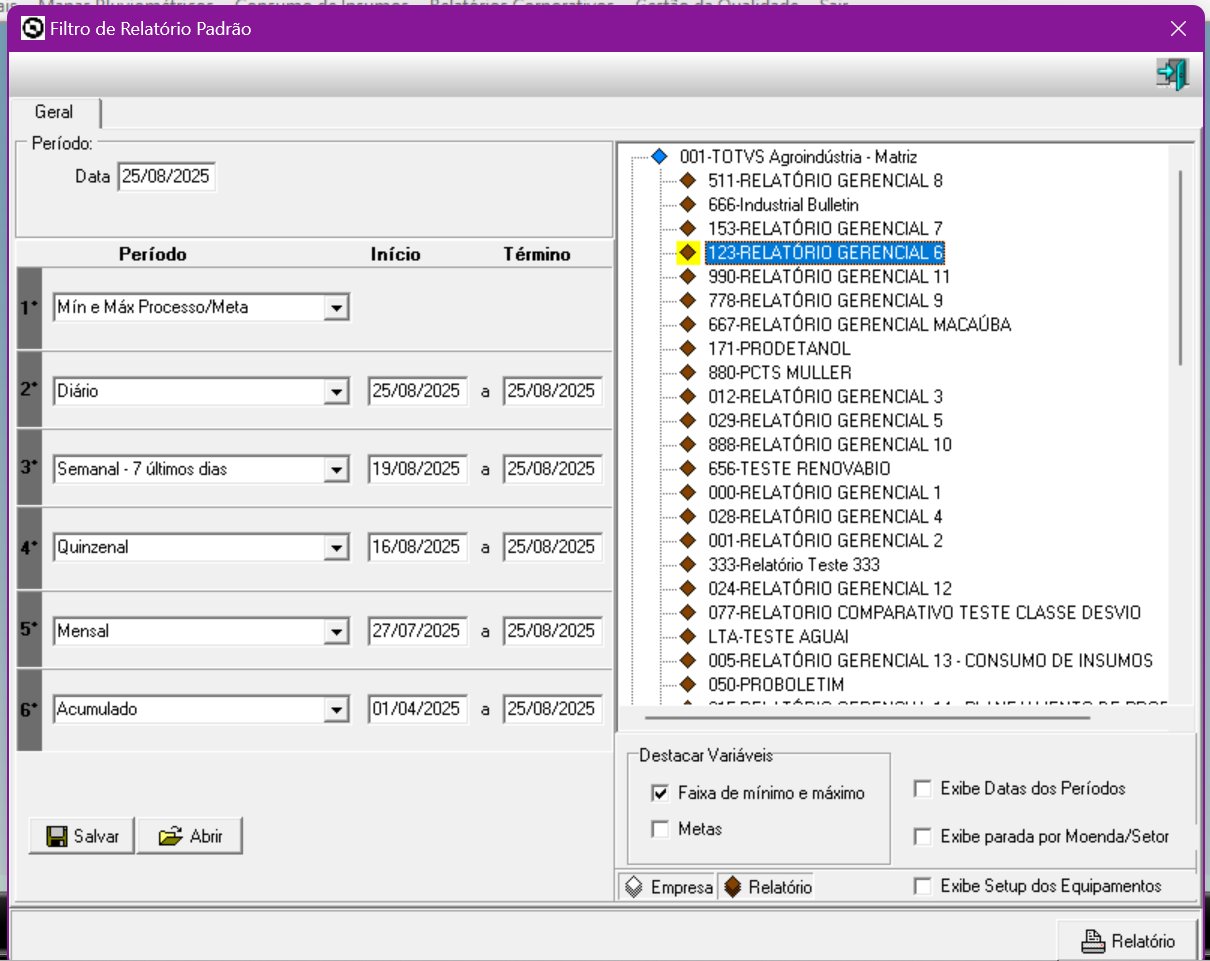Screen dimensions: 1210x961
Task: Click the diamond icon beside 012-RELATÓRIO GERENCIAL 3
Action: pyautogui.click(x=688, y=397)
